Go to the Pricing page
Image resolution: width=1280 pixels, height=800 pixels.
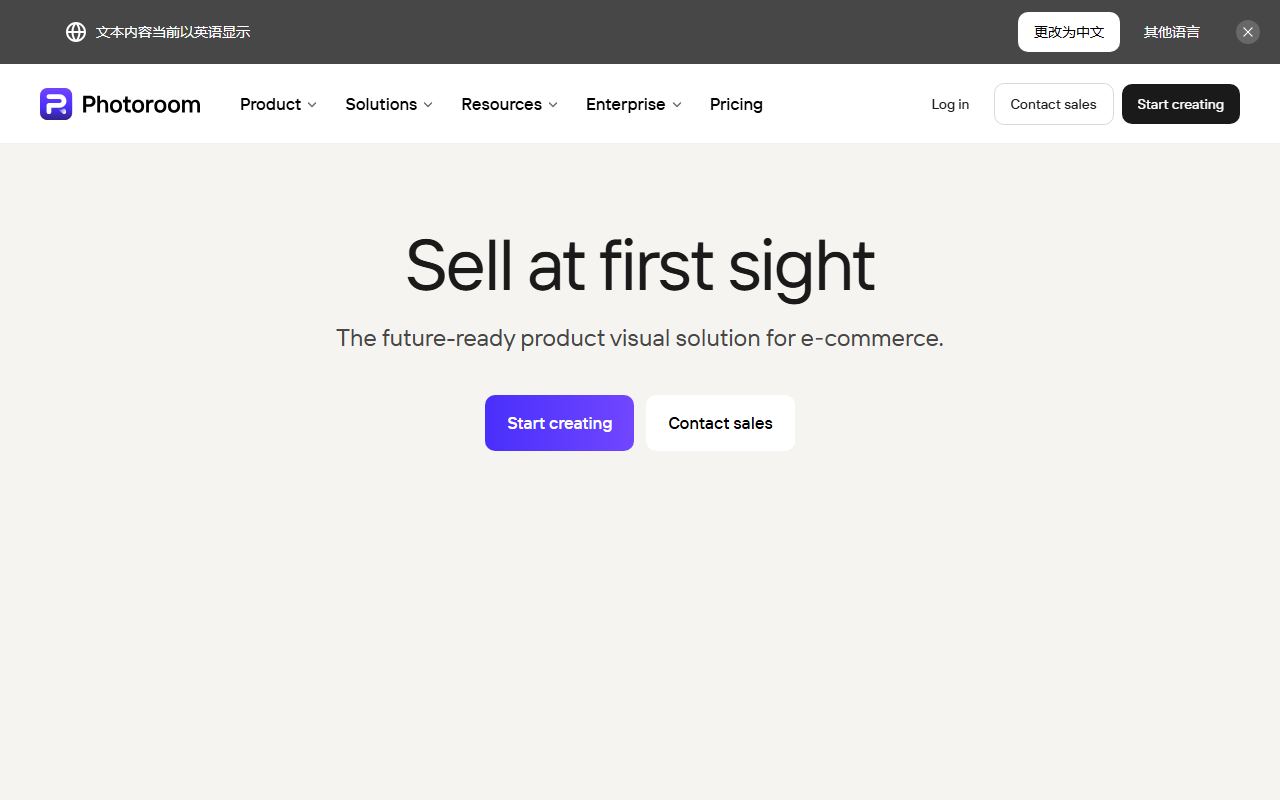pos(736,104)
